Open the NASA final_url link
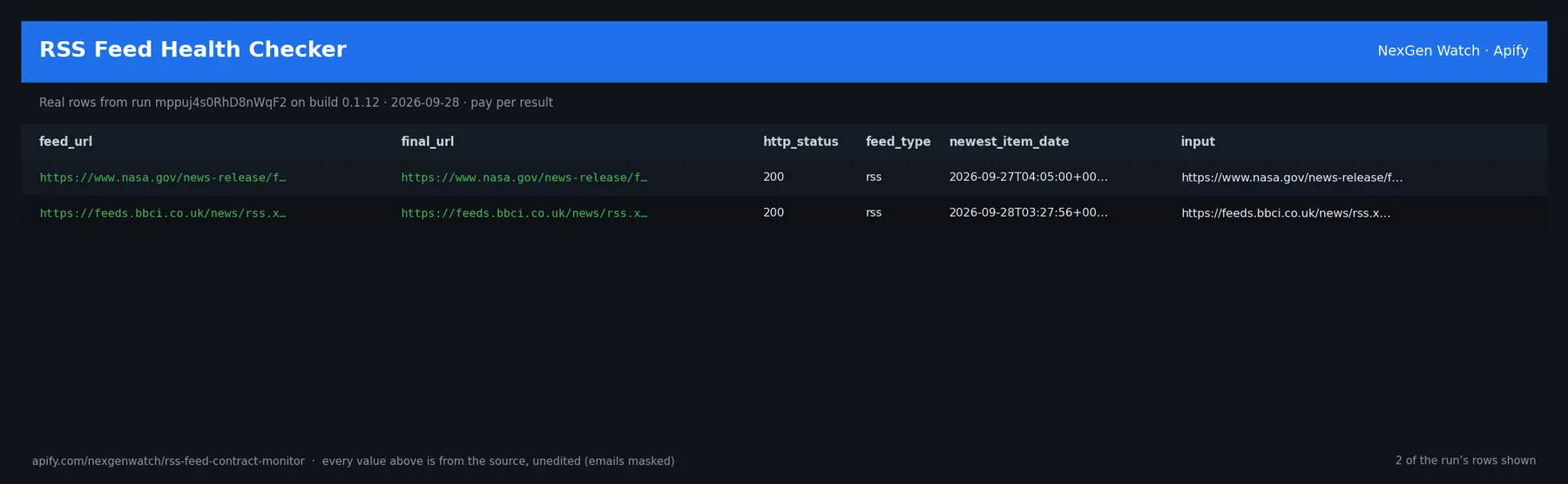This screenshot has width=1568, height=484. pyautogui.click(x=524, y=178)
